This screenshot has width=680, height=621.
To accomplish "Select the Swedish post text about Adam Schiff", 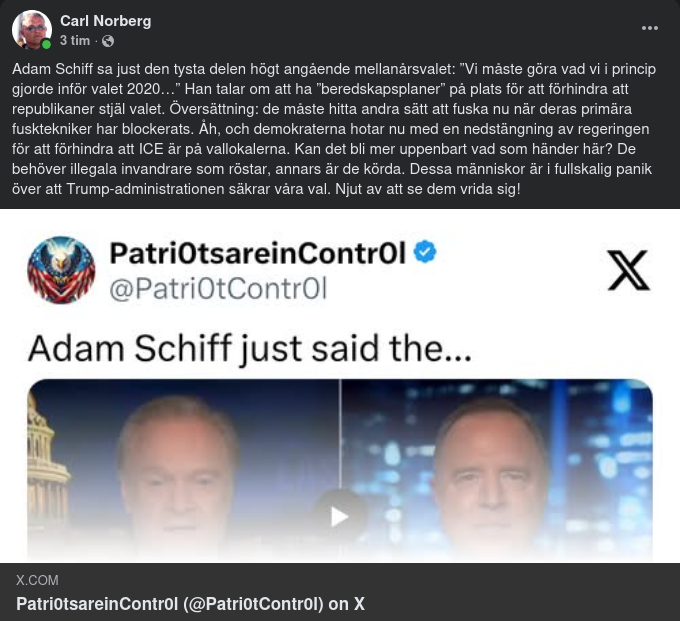I will (334, 129).
